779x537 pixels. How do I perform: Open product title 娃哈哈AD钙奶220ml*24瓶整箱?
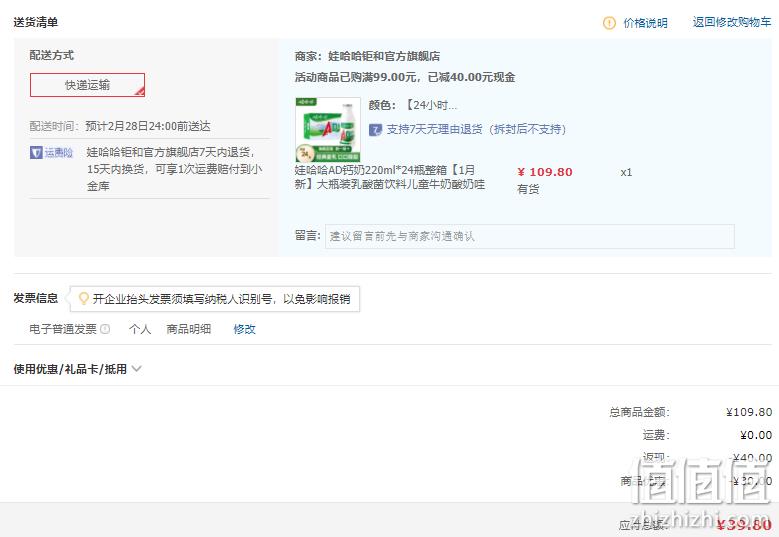[390, 177]
